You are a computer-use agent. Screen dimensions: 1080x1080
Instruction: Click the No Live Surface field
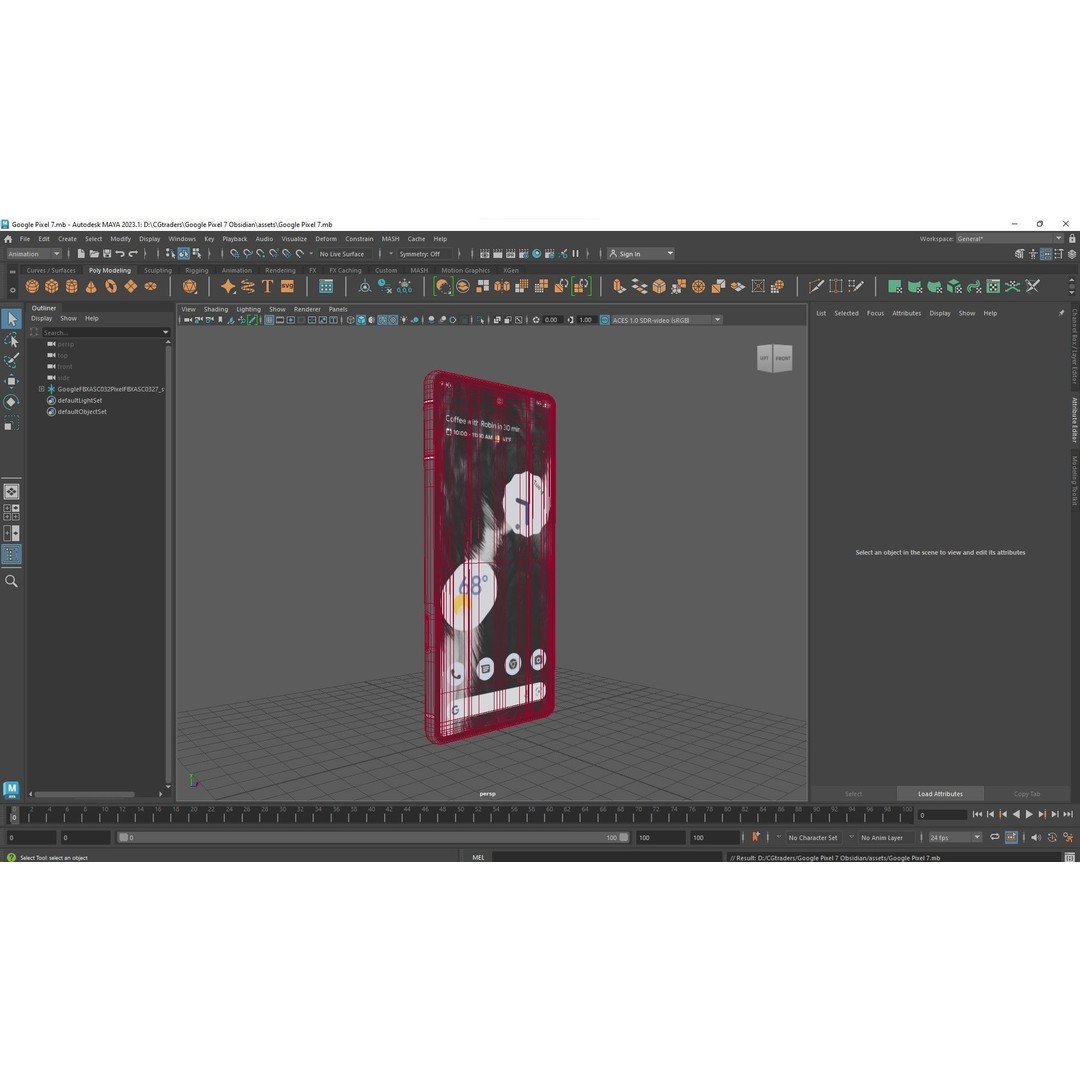pos(342,253)
